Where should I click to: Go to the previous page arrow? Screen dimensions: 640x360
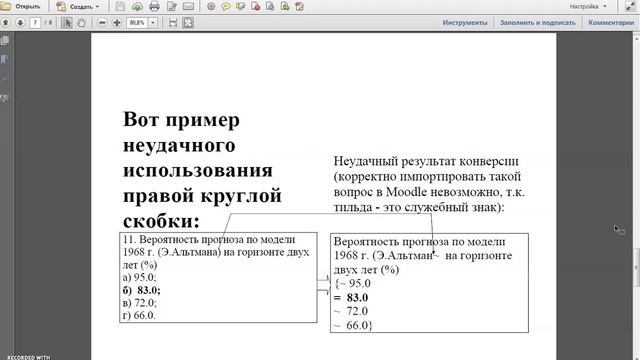(6, 22)
